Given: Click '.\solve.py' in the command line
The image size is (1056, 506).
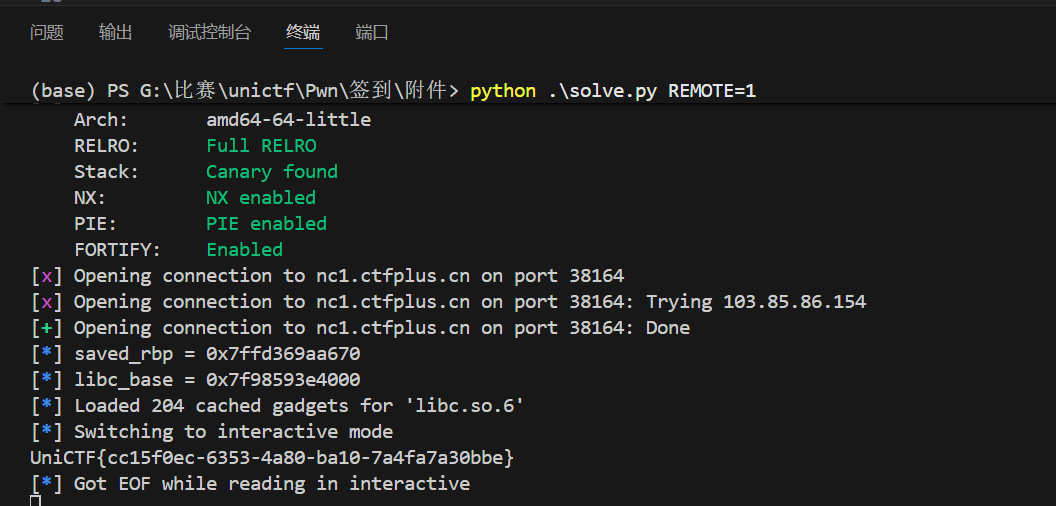Looking at the screenshot, I should click(x=602, y=91).
